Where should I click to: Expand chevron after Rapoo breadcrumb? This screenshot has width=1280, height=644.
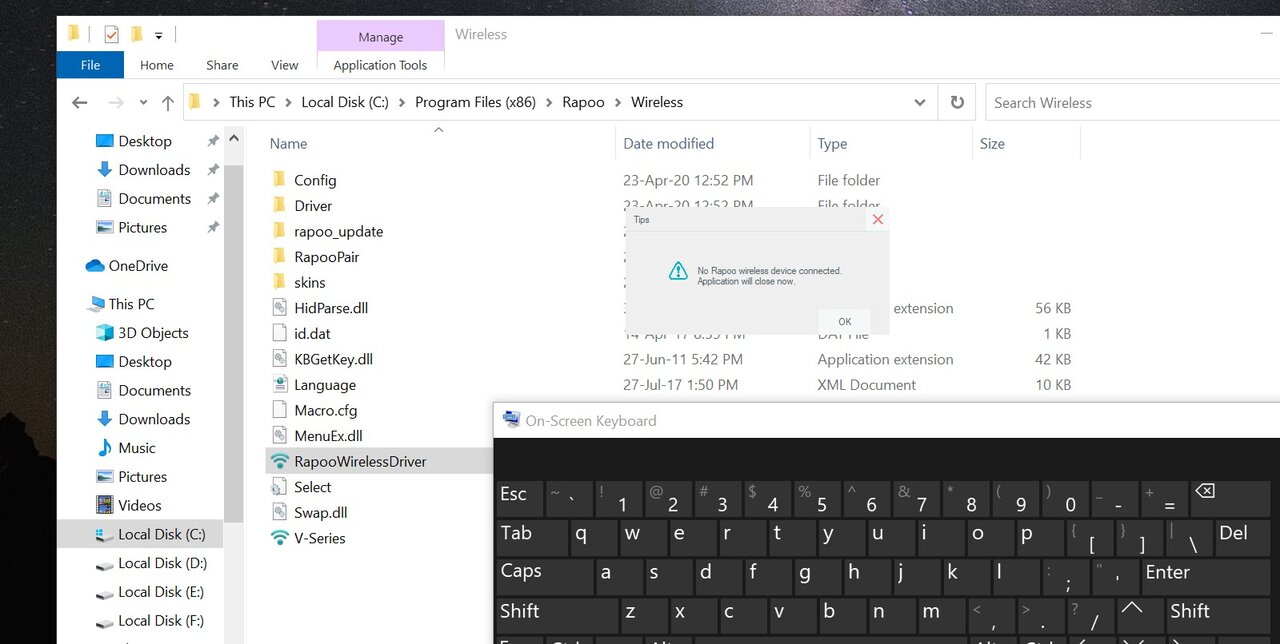(618, 102)
